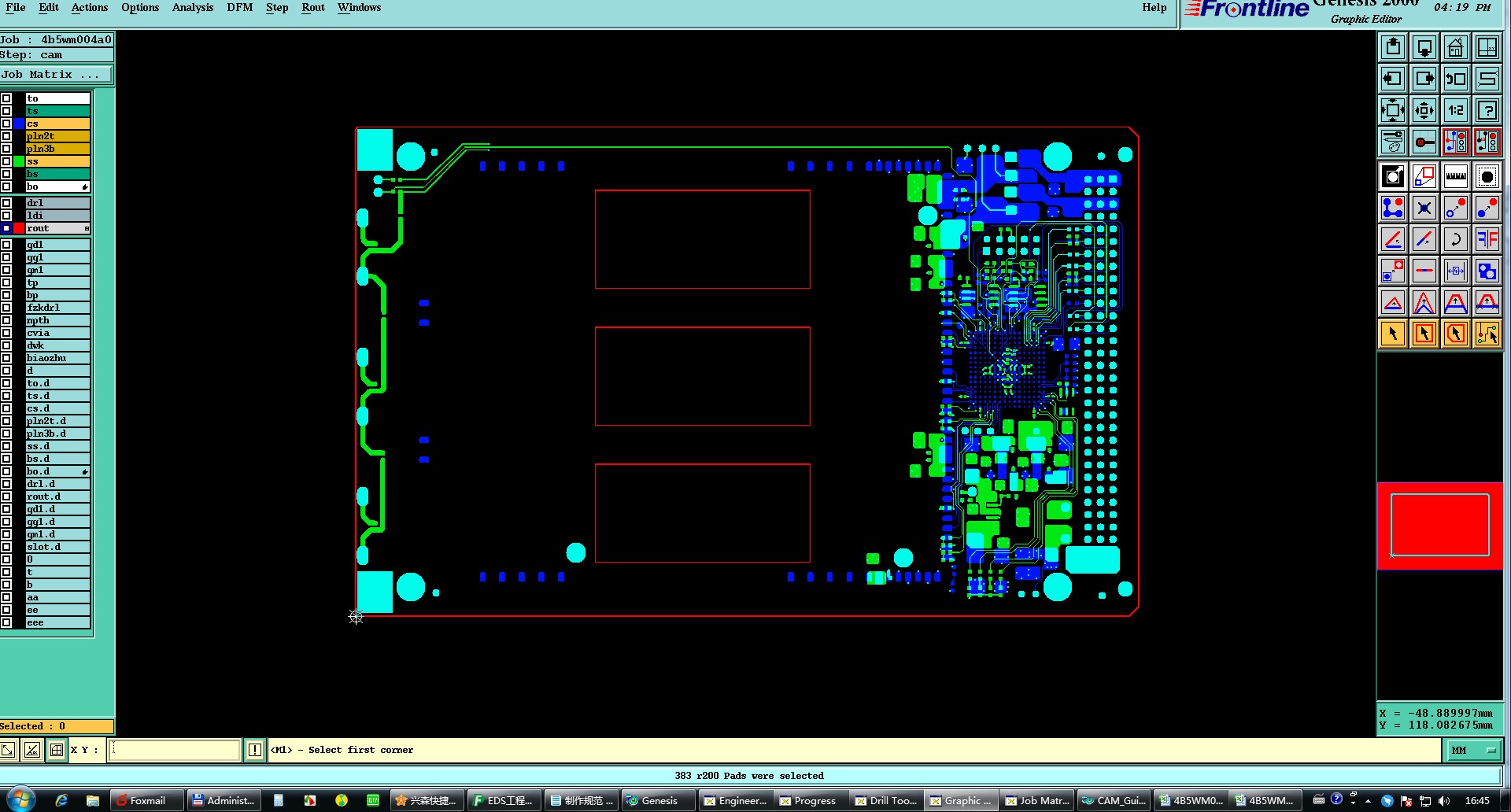Select the rectangle arrow selection tool
Viewport: 1511px width, 812px height.
(1424, 334)
